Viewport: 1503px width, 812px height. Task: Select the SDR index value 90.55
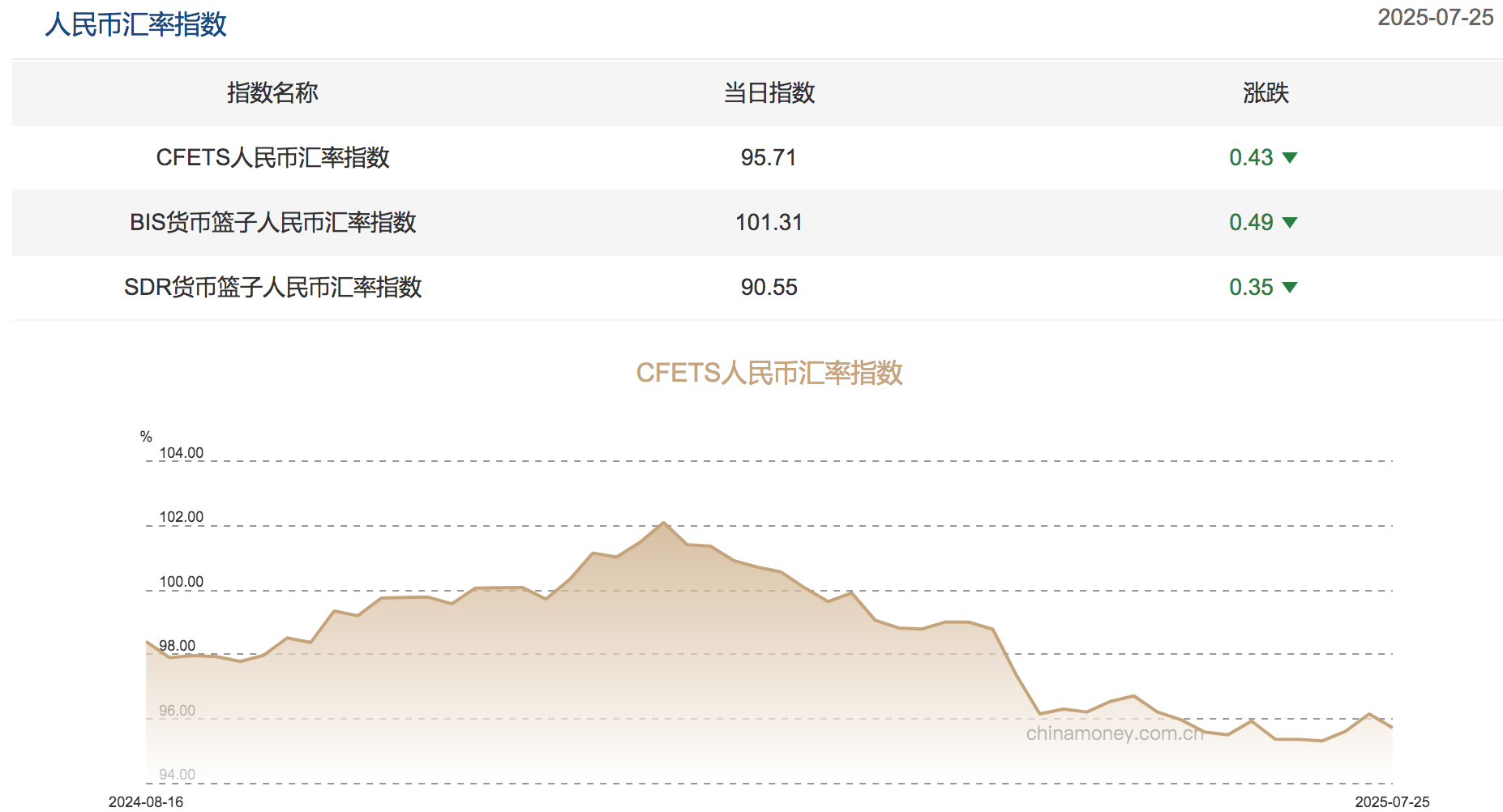pyautogui.click(x=769, y=287)
